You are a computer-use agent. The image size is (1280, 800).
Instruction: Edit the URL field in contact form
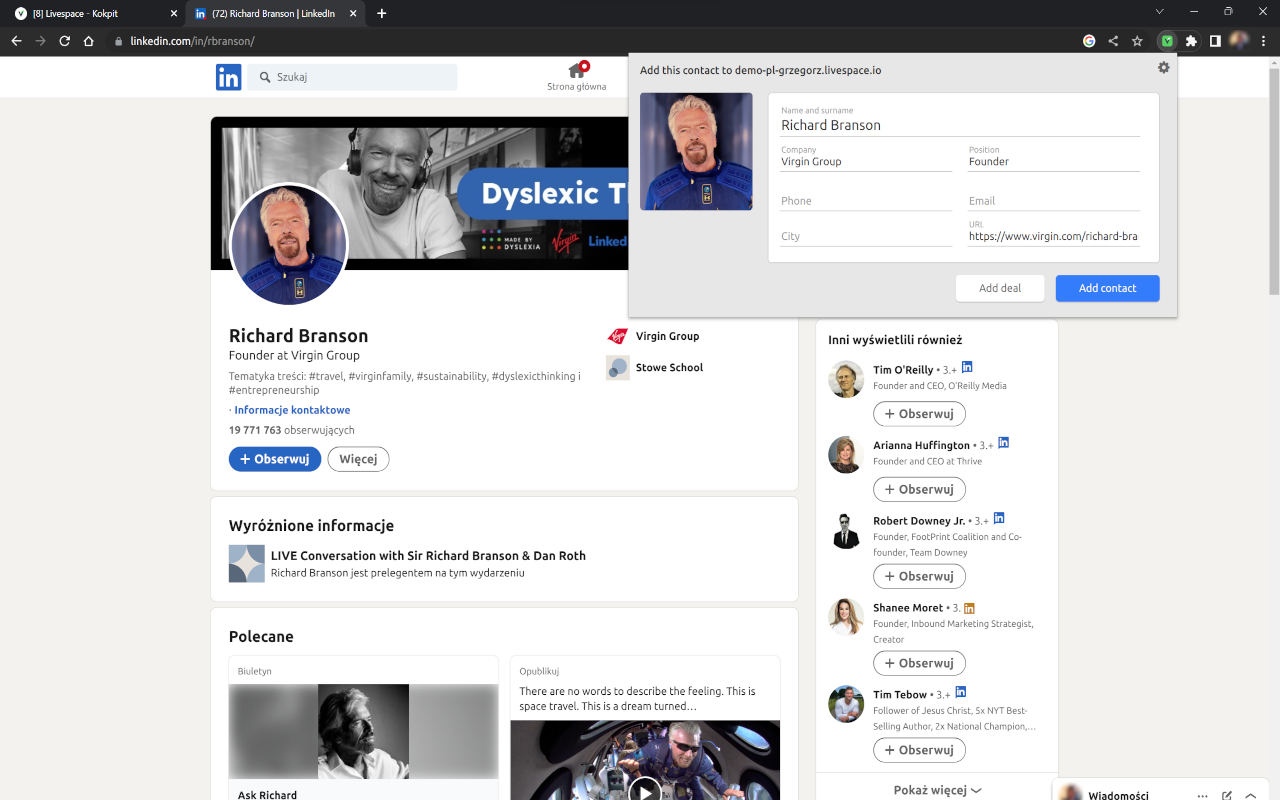coord(1054,237)
